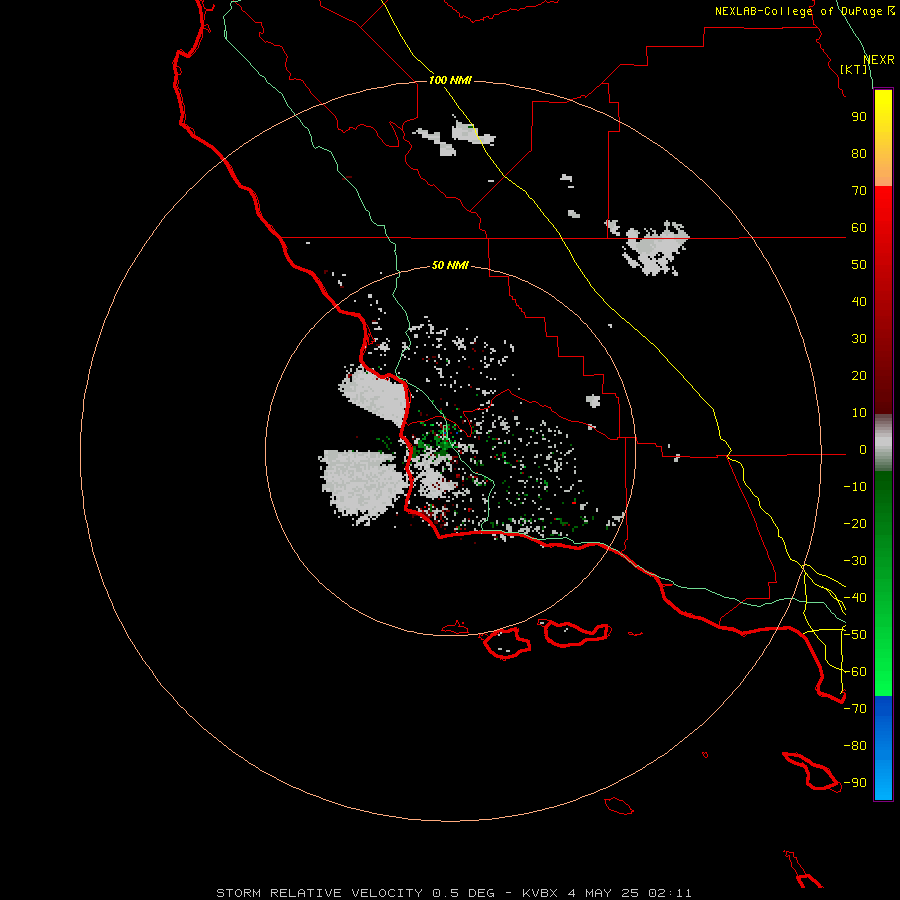The height and width of the screenshot is (900, 900).
Task: Click the -50 value on the velocity scale
Action: click(x=855, y=635)
